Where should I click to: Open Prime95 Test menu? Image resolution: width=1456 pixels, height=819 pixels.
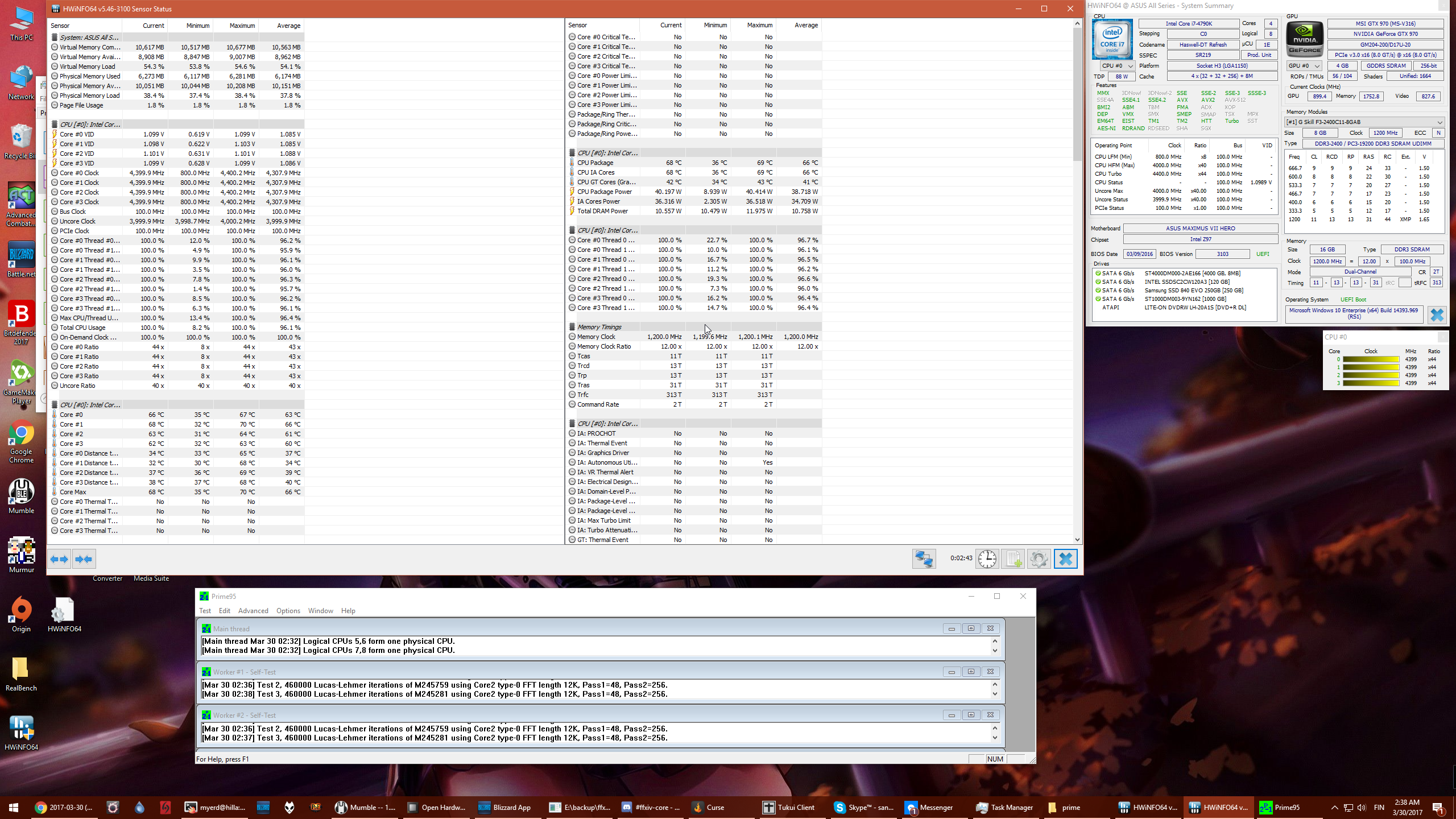205,611
